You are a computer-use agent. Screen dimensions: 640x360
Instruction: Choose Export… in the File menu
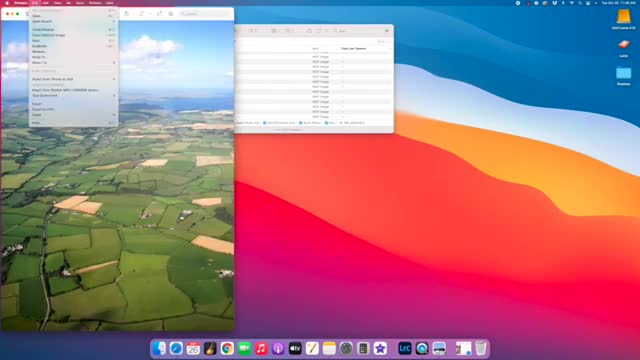pyautogui.click(x=73, y=104)
